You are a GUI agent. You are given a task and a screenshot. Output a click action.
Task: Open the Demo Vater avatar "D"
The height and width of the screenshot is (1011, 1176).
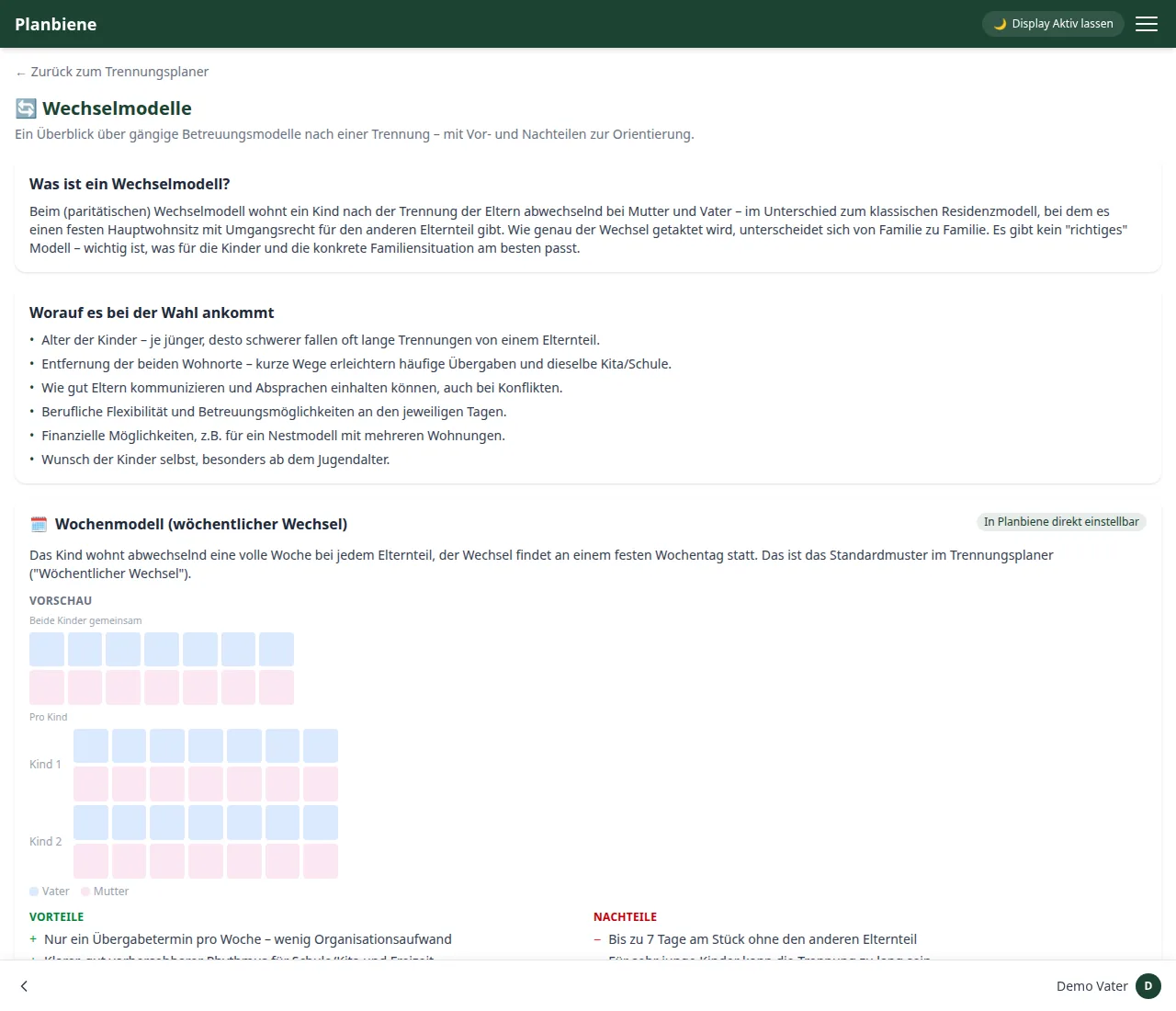click(1148, 986)
